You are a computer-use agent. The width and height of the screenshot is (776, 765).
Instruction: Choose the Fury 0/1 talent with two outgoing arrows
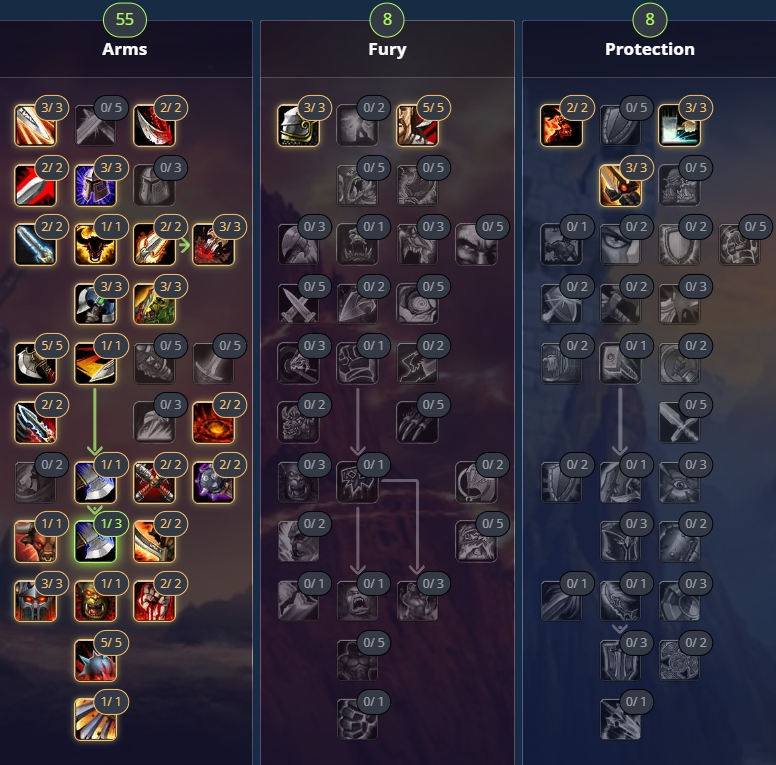click(357, 482)
